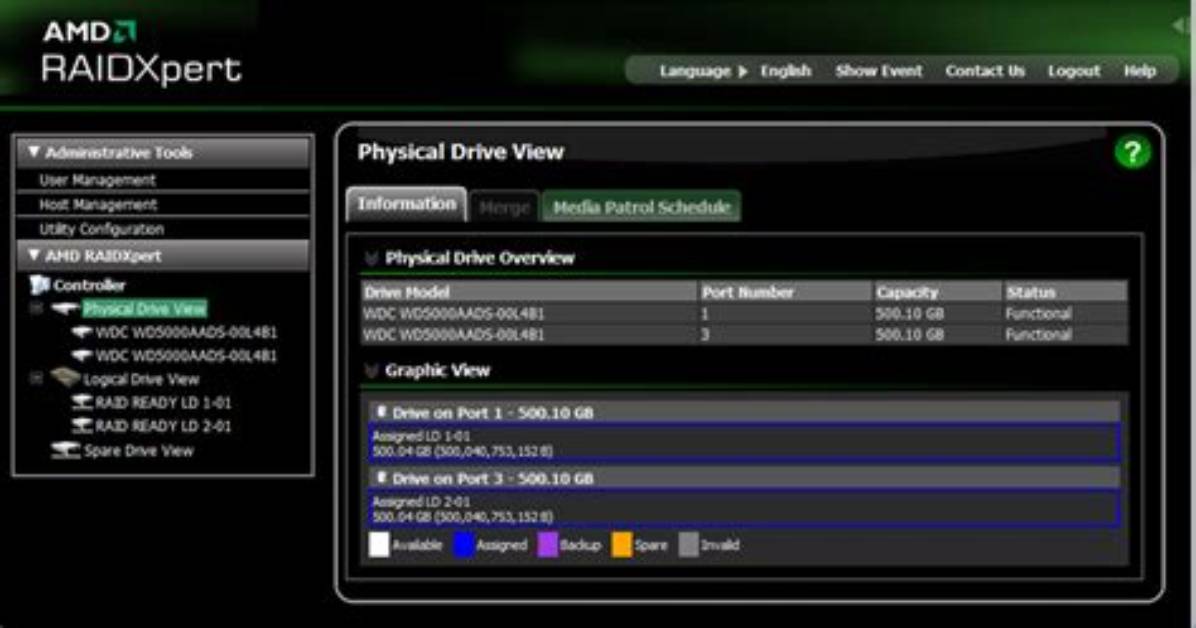
Task: Click the white Available legend swatch
Action: 379,545
